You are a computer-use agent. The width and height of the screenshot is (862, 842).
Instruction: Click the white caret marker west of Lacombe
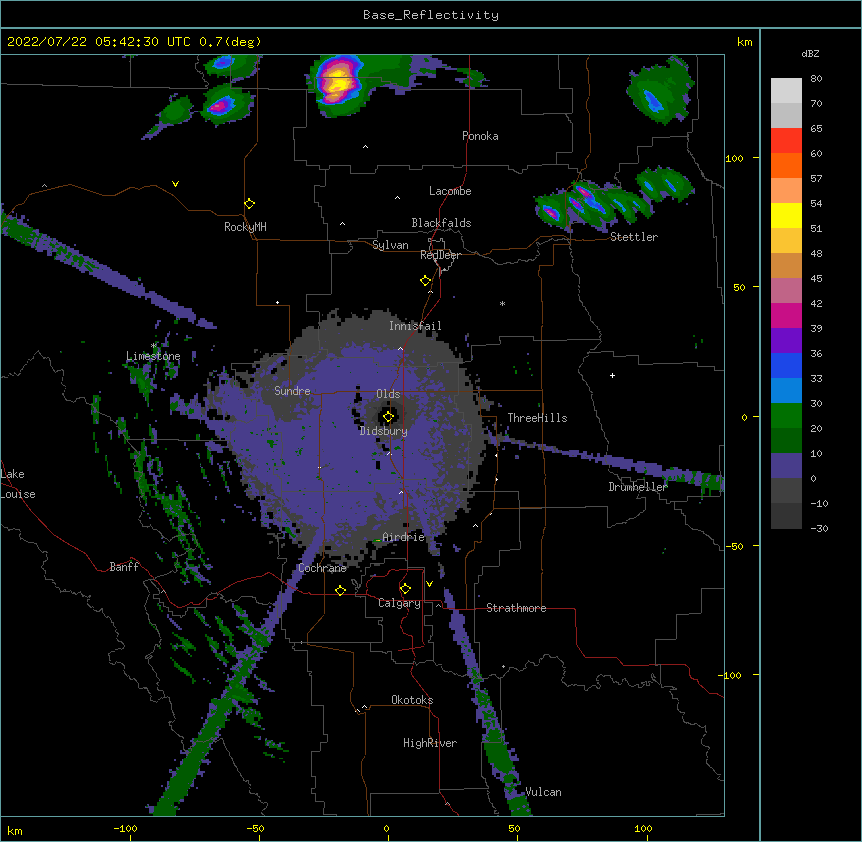(397, 198)
